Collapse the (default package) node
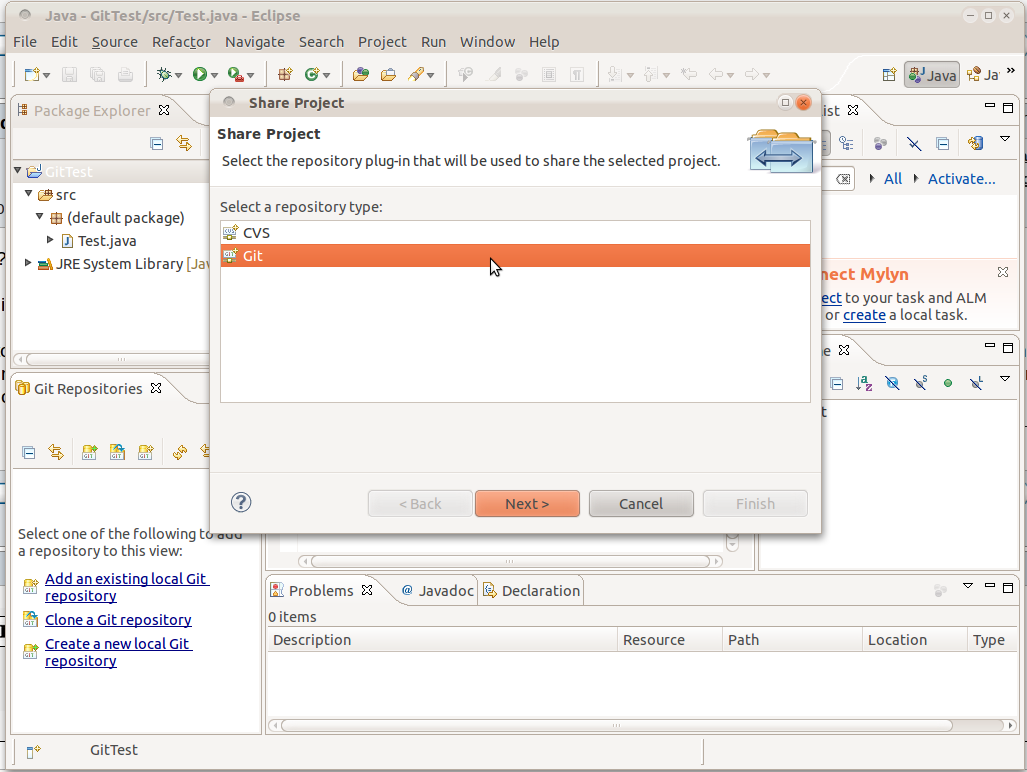 click(x=40, y=217)
